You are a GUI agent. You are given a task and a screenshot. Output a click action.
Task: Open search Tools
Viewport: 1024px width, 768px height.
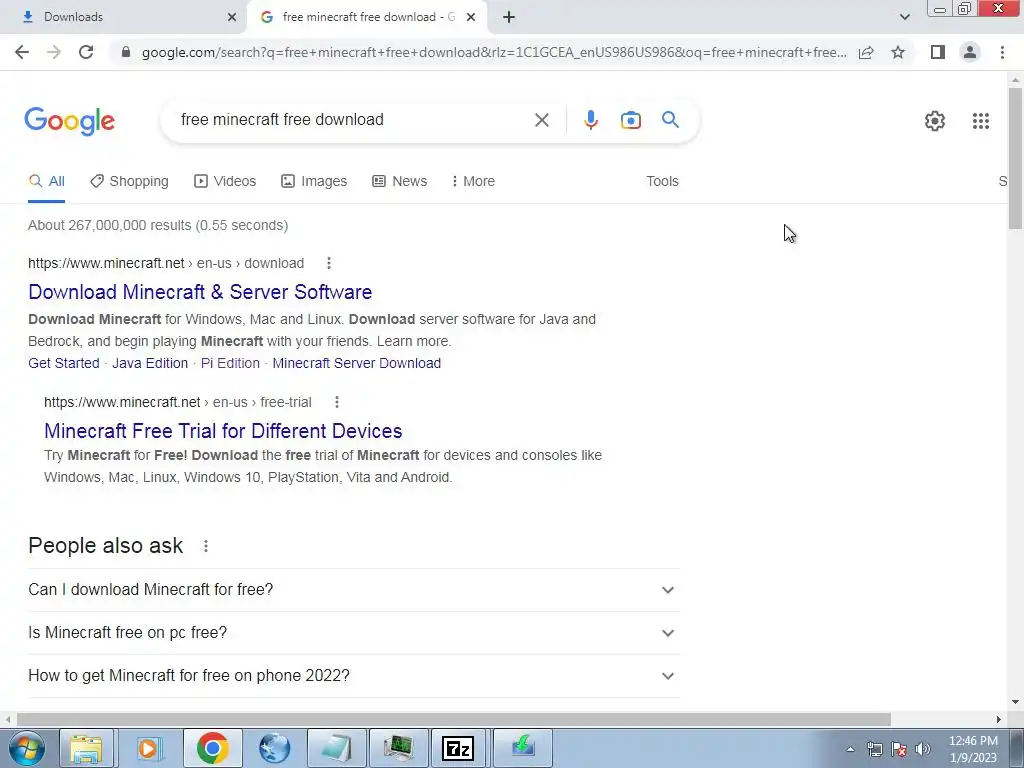point(662,182)
